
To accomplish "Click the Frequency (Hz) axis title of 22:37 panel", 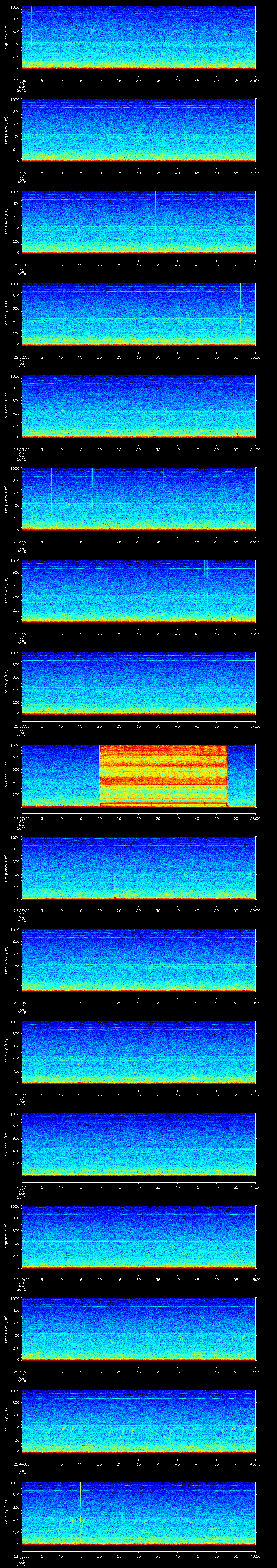I will click(x=7, y=775).
